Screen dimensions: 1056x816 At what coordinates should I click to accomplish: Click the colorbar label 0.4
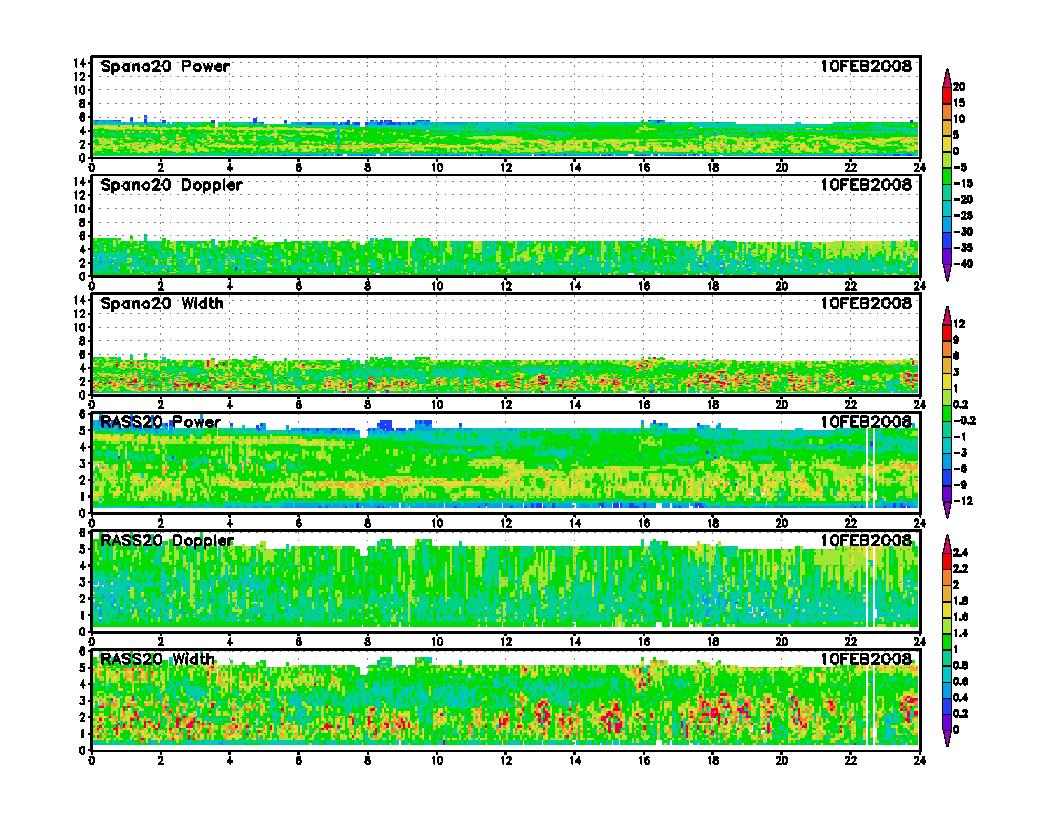960,698
